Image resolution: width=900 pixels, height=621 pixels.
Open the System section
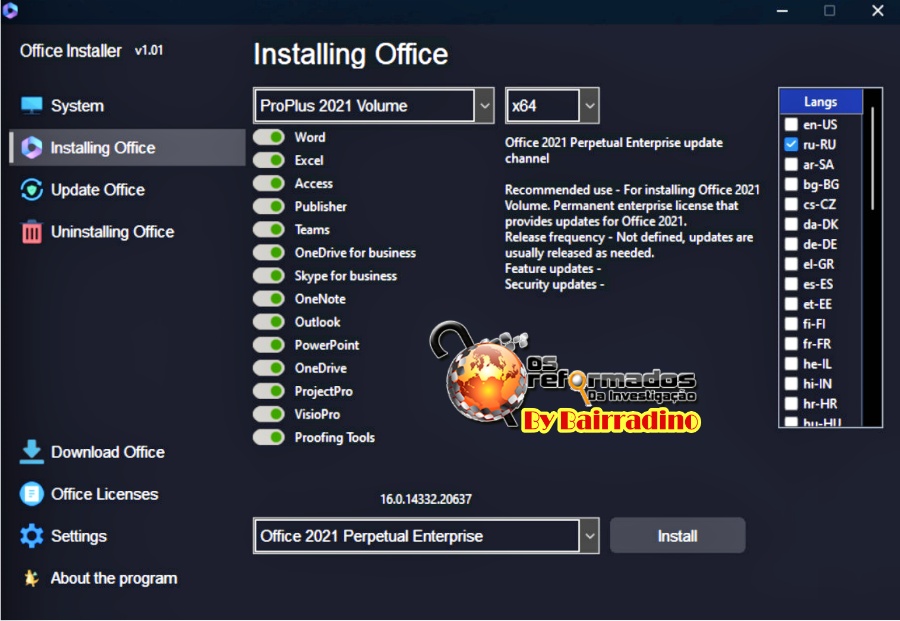click(x=126, y=106)
